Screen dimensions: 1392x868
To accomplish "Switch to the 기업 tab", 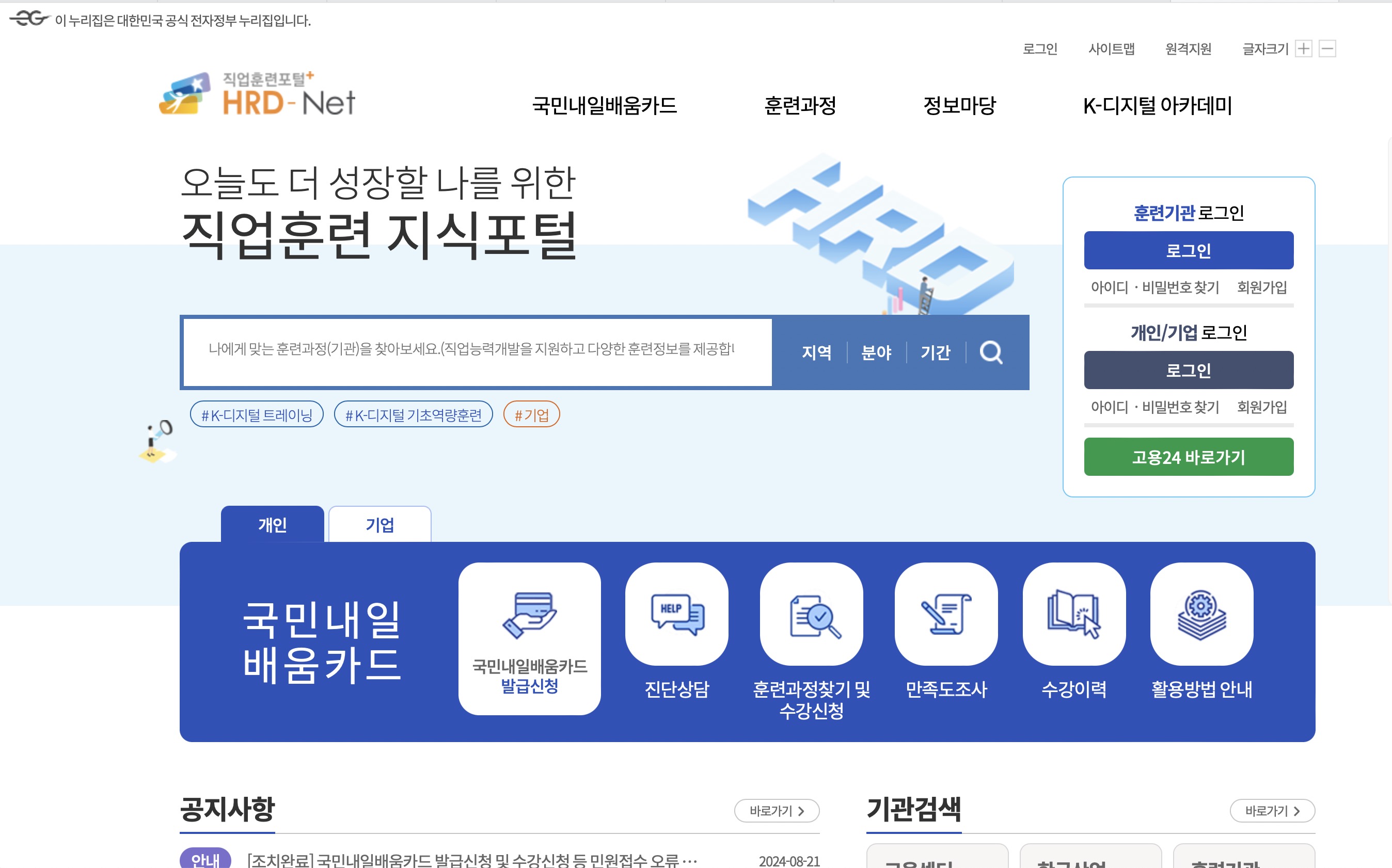I will tap(379, 524).
